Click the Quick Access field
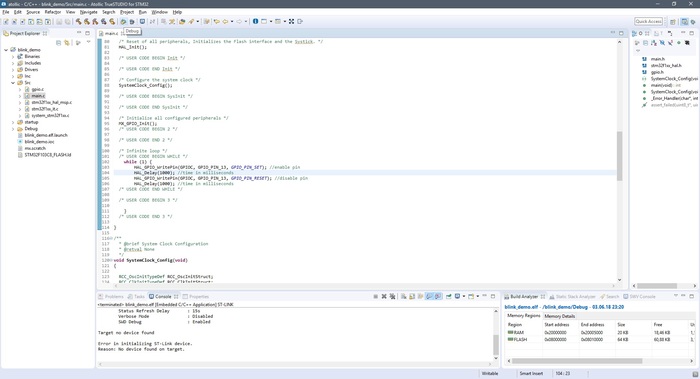Viewport: 700px width, 379px height. click(x=648, y=21)
